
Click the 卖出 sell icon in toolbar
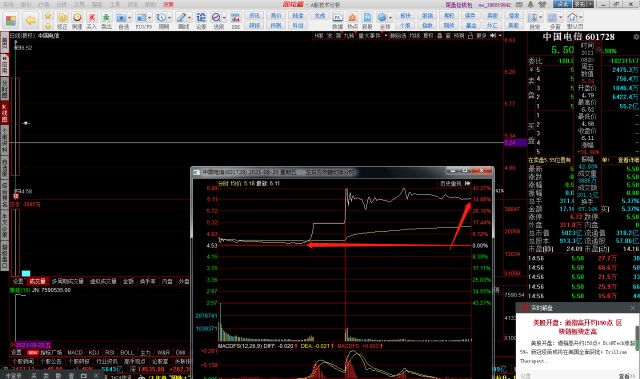click(106, 20)
